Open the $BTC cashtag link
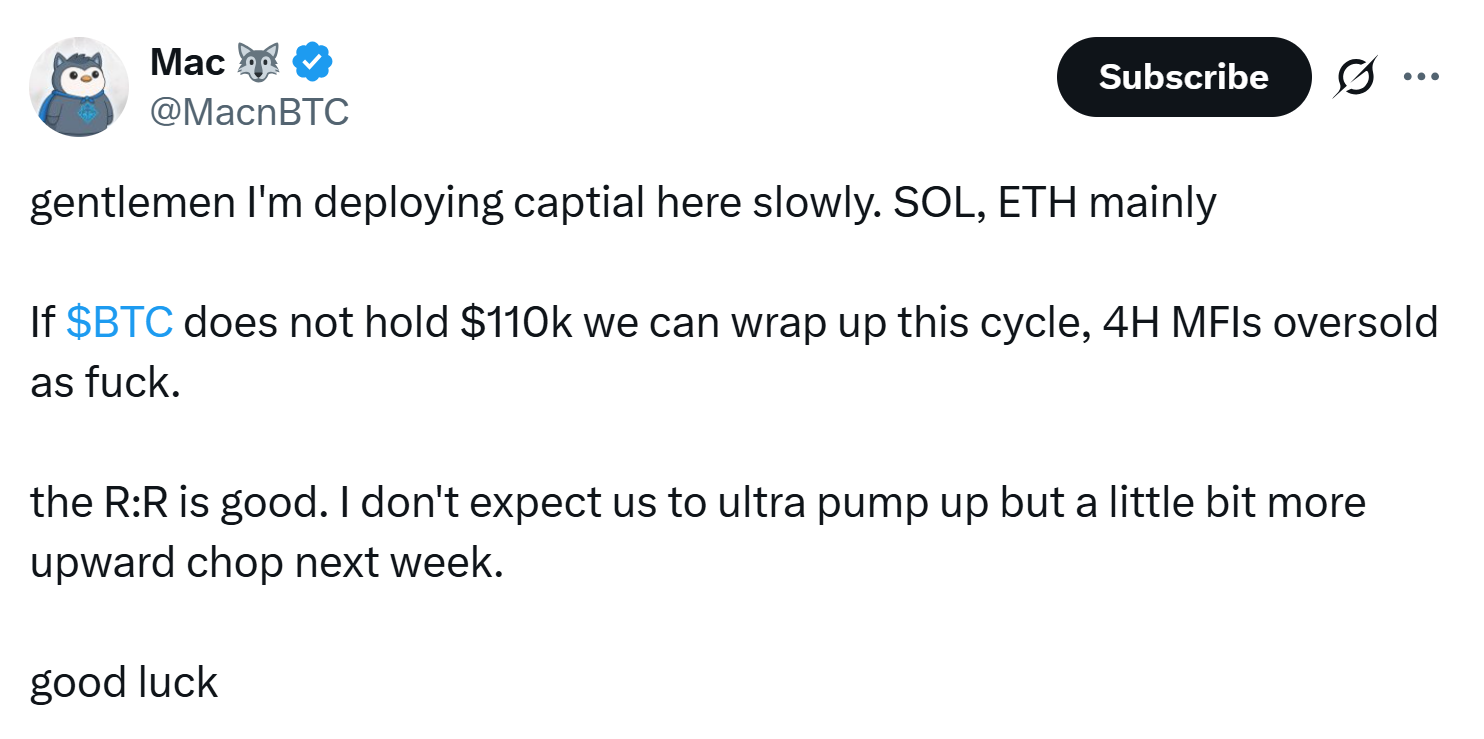Image resolution: width=1484 pixels, height=739 pixels. (x=119, y=321)
